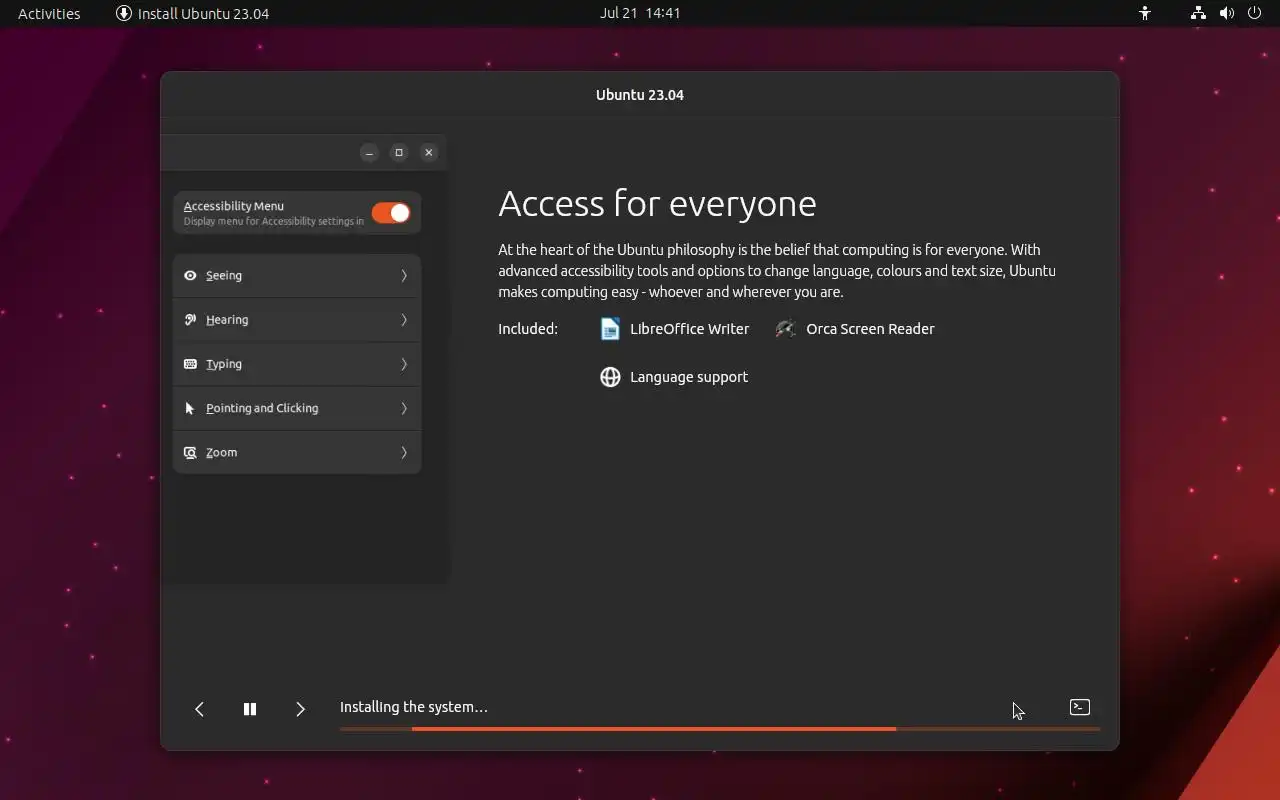Expand the Hearing row chevron
The height and width of the screenshot is (800, 1280).
(x=404, y=320)
